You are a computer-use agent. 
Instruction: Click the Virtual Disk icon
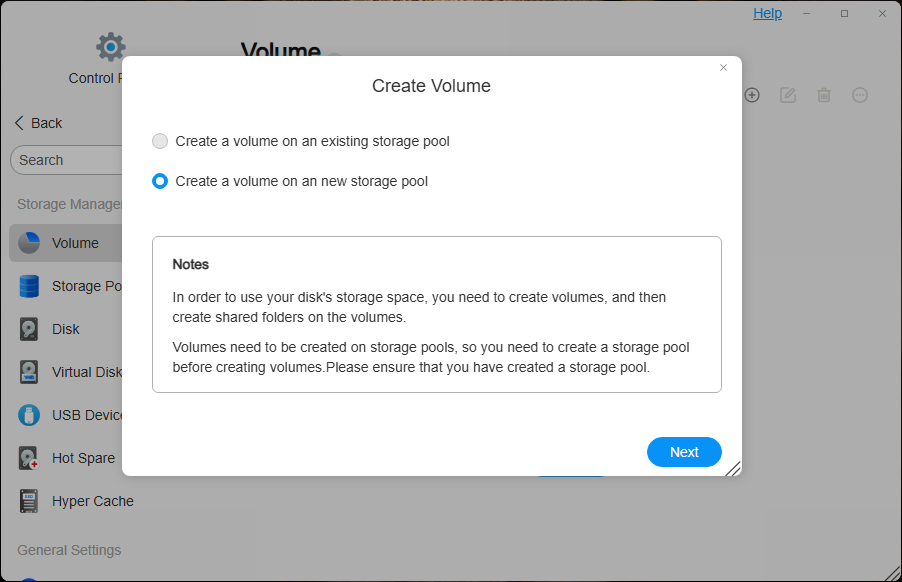(29, 372)
